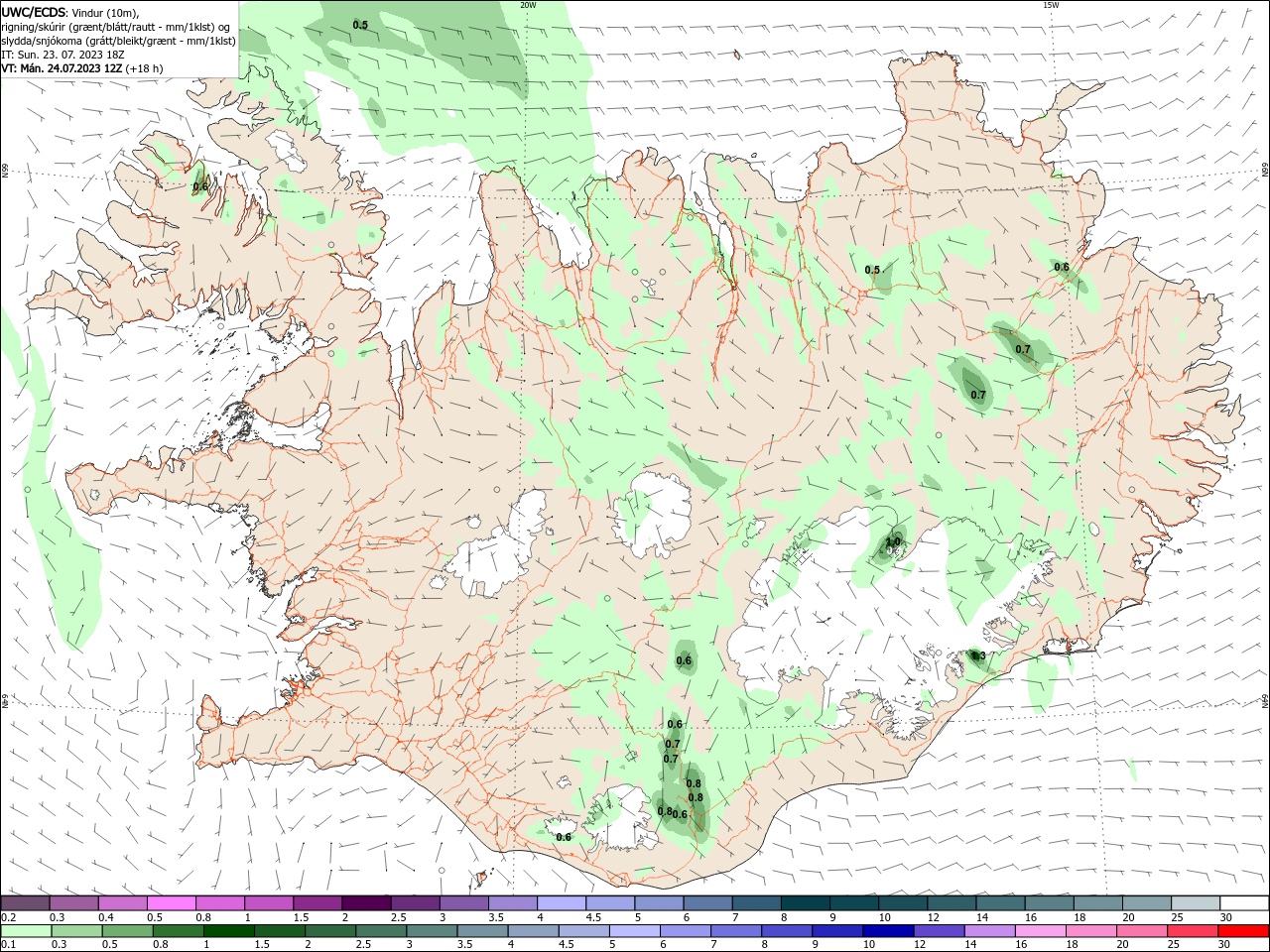This screenshot has height=952, width=1270.
Task: Click the 0.6 value west of Mýrdalsjökull glacier
Action: point(564,837)
